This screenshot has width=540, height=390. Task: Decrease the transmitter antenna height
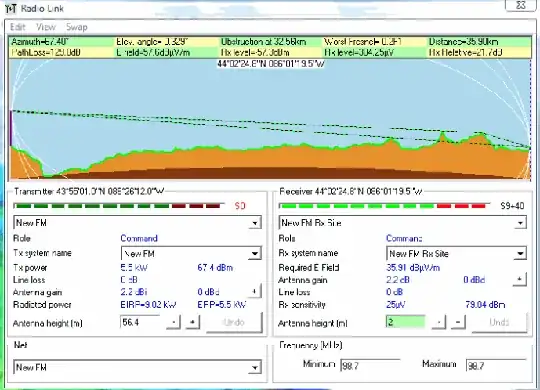(173, 322)
